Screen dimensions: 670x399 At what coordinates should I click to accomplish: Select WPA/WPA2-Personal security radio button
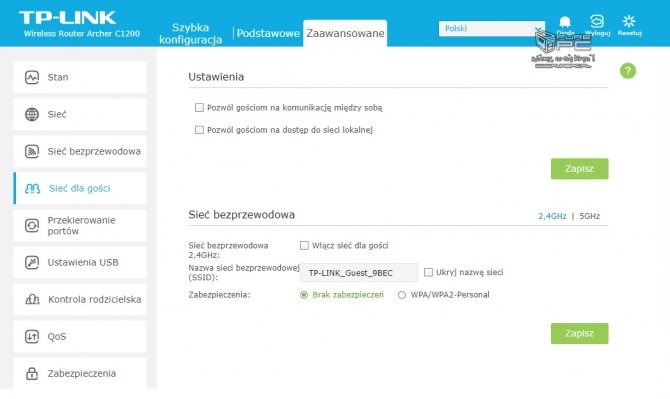[402, 295]
